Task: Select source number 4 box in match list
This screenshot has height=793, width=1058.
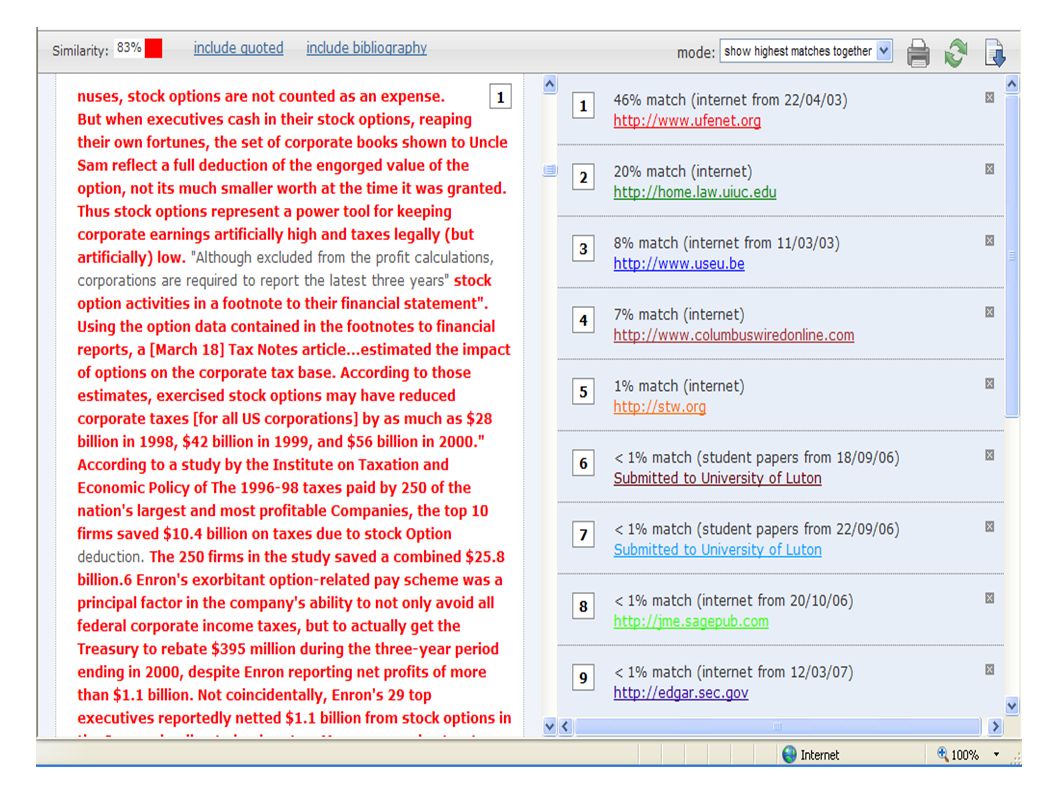Action: pyautogui.click(x=583, y=321)
